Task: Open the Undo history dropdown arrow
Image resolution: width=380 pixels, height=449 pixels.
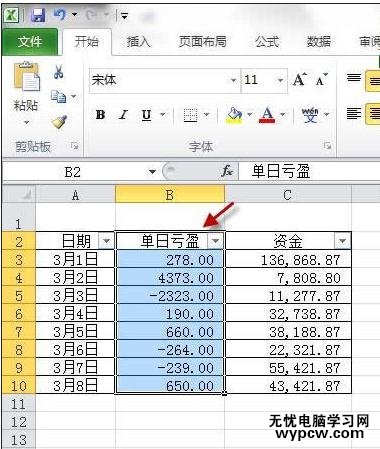Action: 74,14
